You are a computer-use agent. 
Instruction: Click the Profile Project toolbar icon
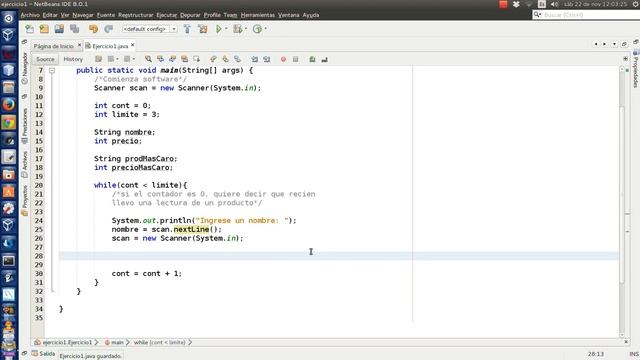point(257,29)
